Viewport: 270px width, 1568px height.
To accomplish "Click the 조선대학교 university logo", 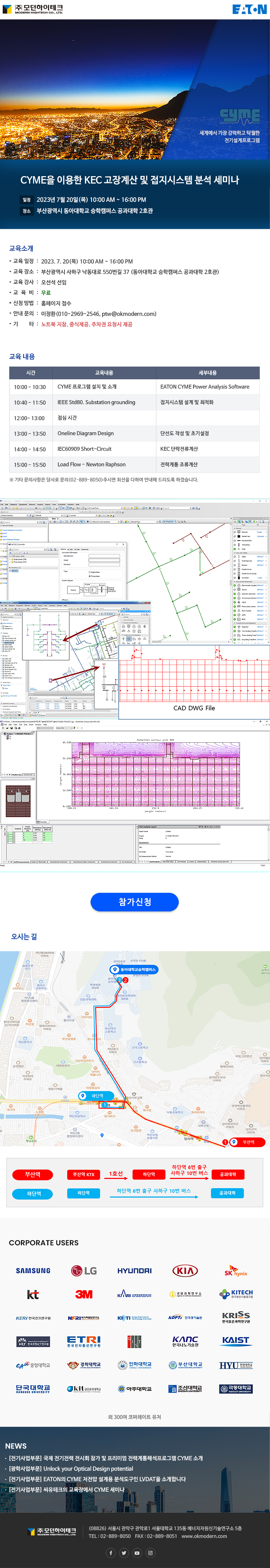I will tap(185, 1389).
